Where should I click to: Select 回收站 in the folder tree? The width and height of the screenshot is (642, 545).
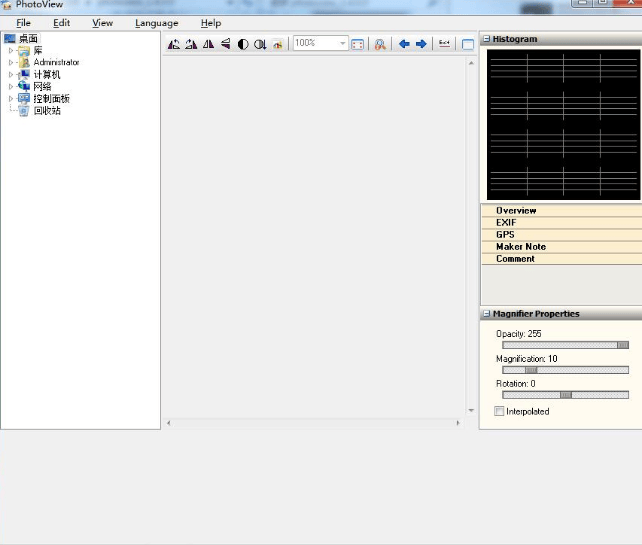pos(47,111)
